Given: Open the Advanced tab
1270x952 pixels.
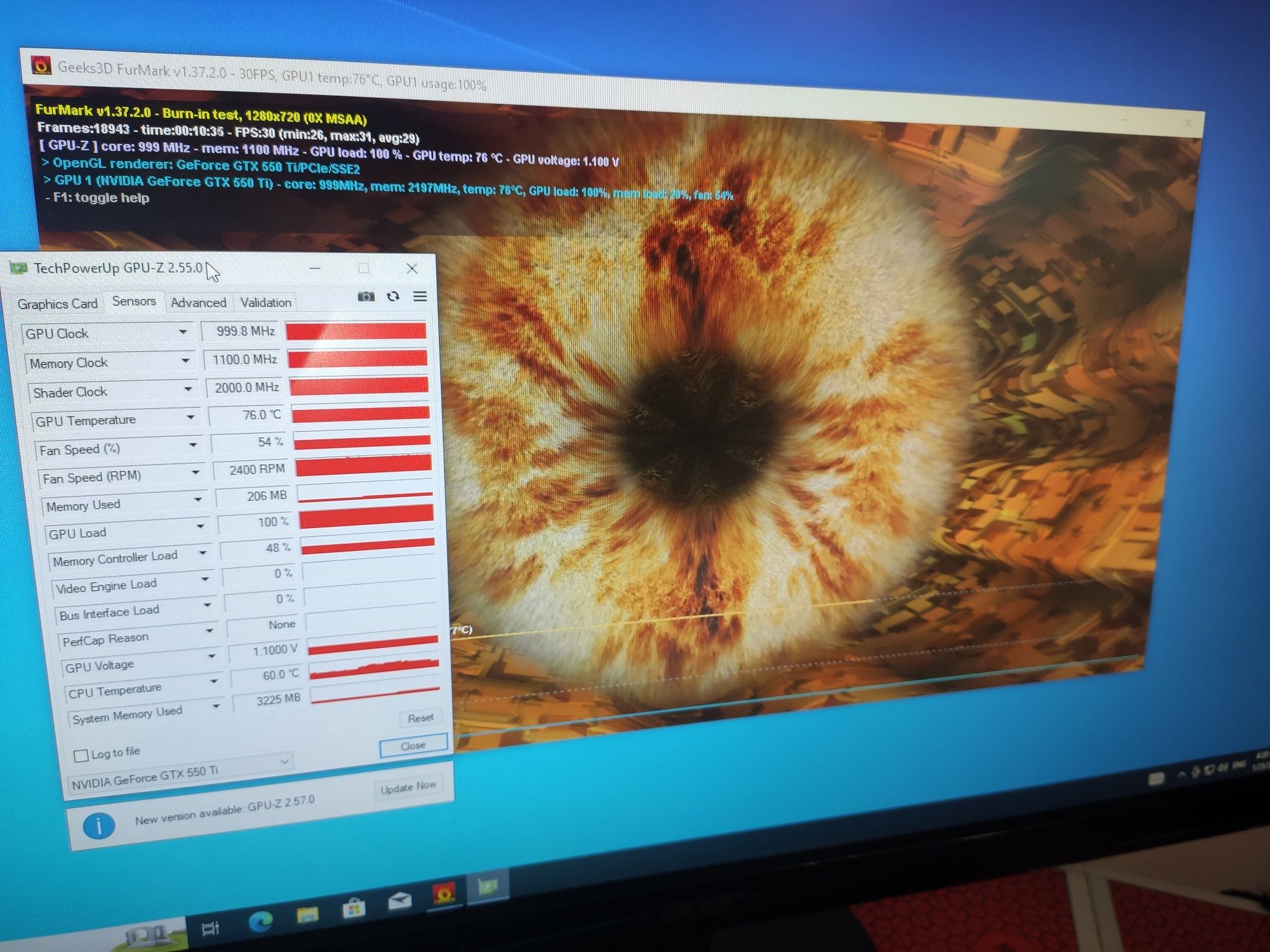Looking at the screenshot, I should tap(198, 303).
